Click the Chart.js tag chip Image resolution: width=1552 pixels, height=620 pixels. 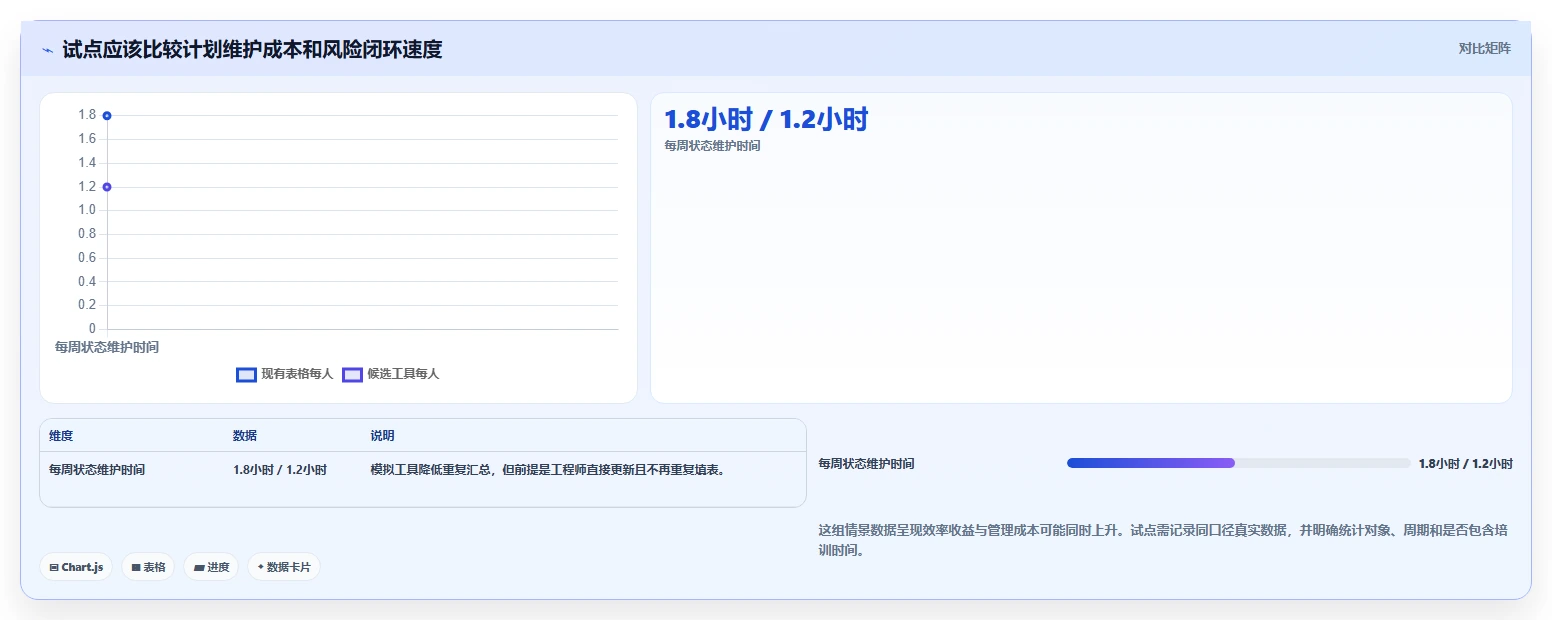77,567
